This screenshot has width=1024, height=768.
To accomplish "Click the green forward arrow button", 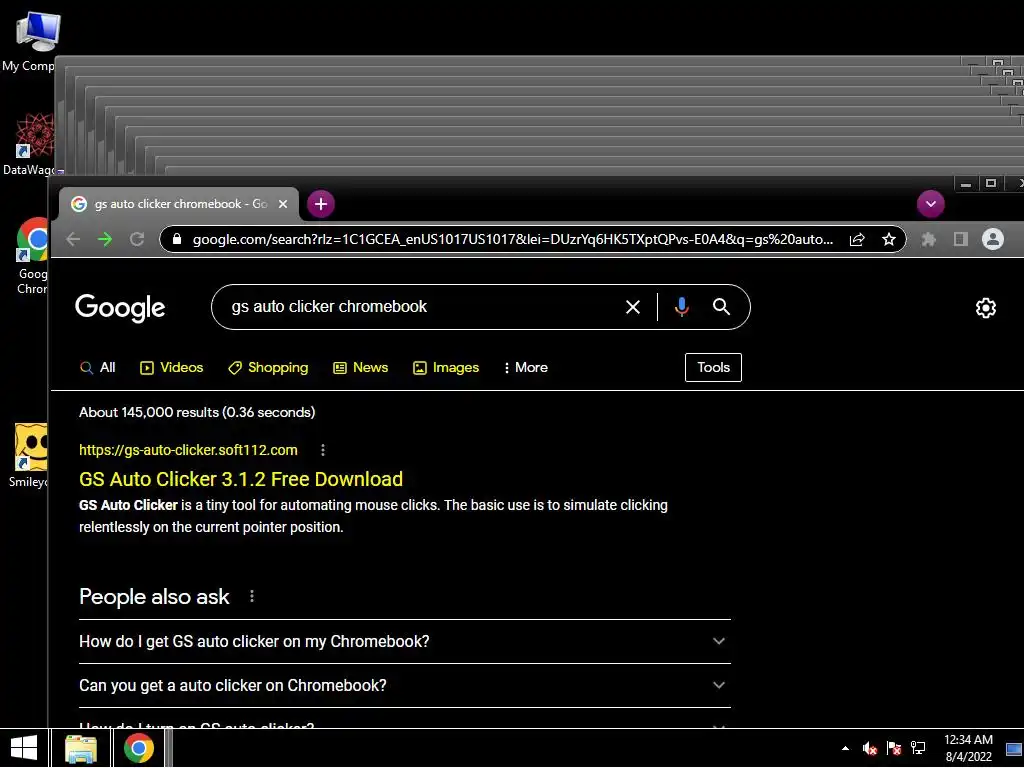I will click(105, 240).
